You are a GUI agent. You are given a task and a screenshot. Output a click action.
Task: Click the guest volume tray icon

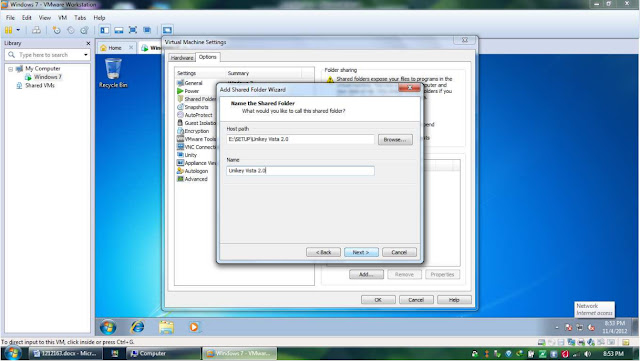point(591,328)
